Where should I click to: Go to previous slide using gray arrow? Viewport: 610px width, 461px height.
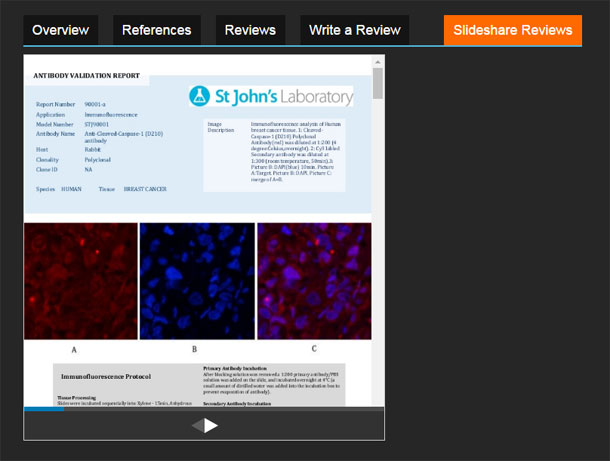[x=198, y=426]
